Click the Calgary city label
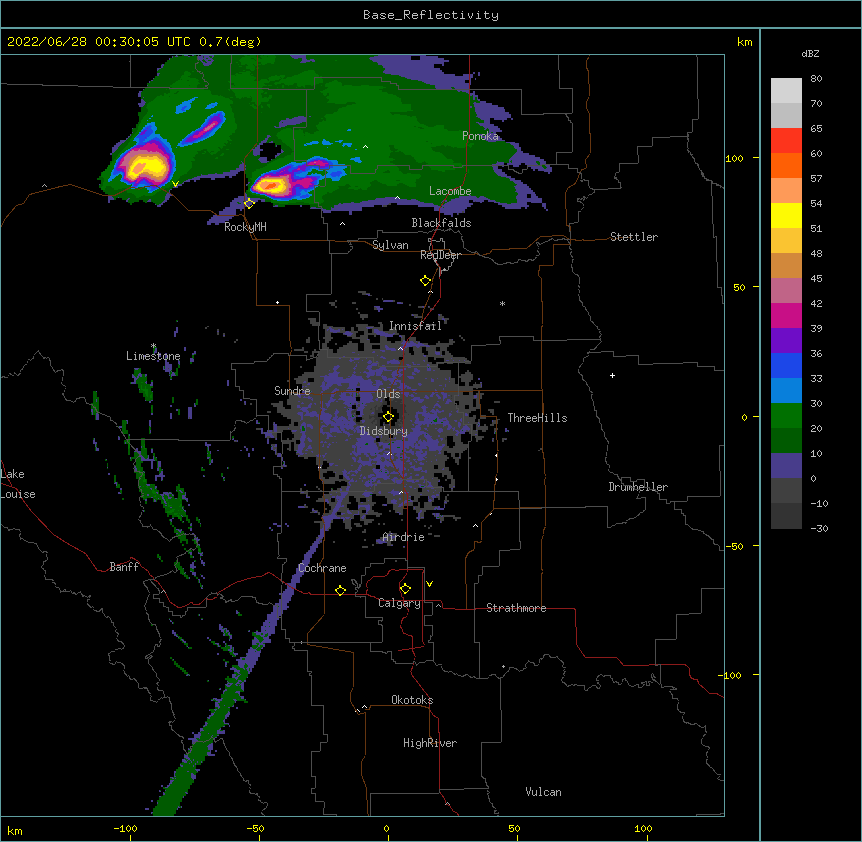 [399, 603]
